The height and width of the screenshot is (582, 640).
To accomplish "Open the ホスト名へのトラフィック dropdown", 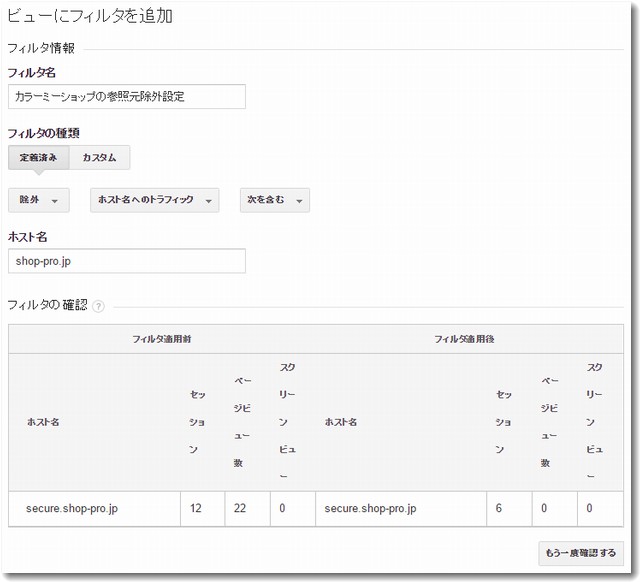I will click(x=155, y=200).
